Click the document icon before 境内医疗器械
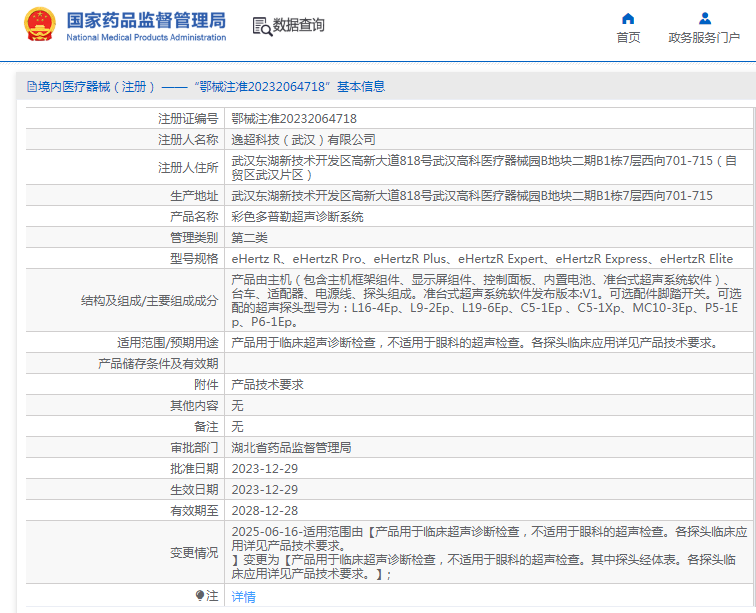The image size is (756, 613). [32, 87]
